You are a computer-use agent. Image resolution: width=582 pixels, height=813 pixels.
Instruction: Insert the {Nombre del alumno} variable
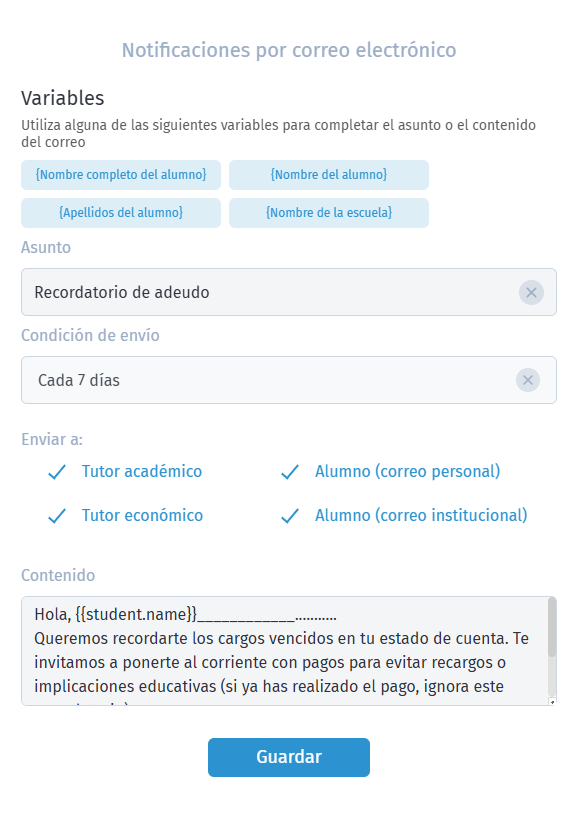329,175
